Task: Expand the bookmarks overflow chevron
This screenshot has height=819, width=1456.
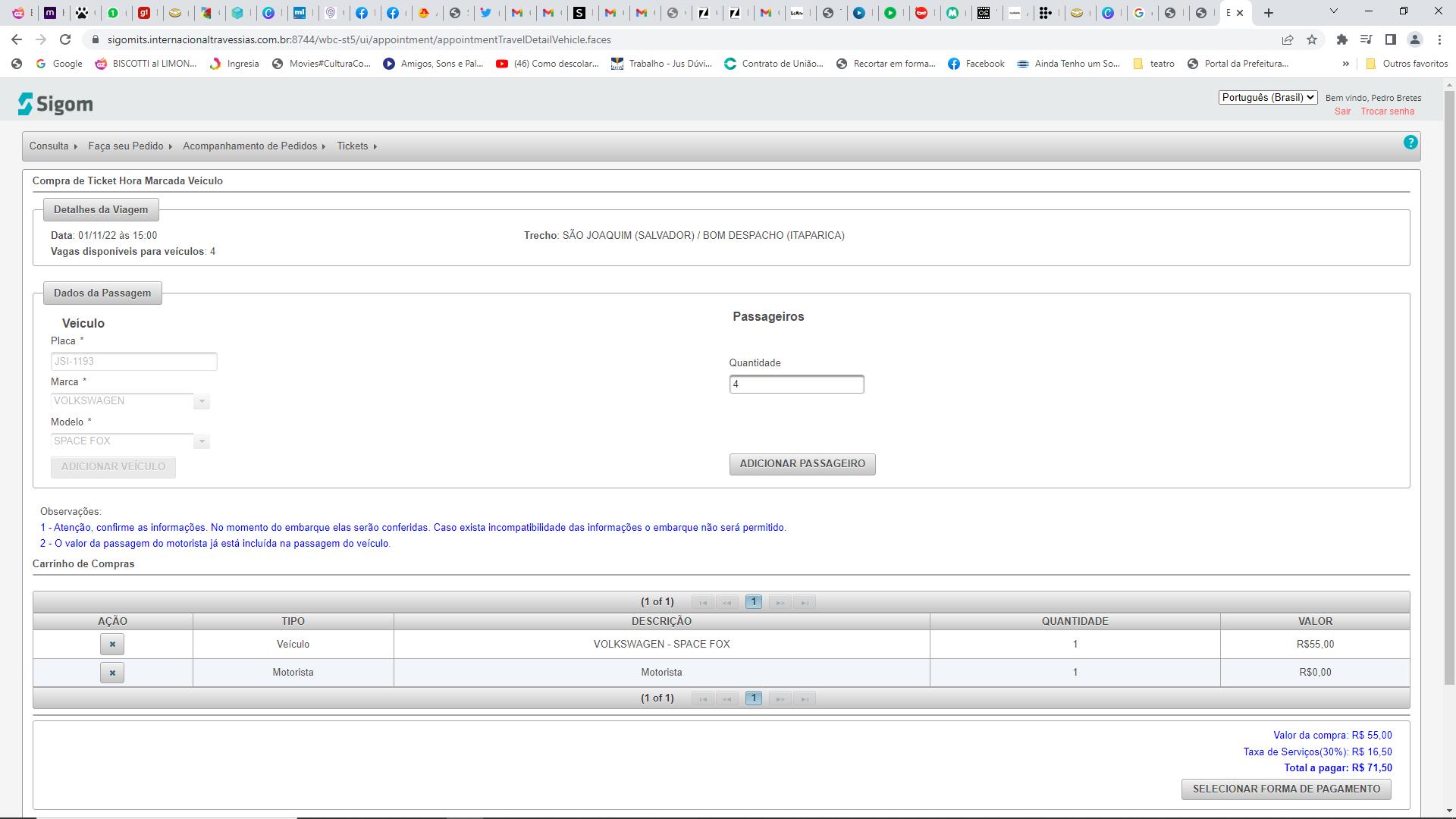Action: tap(1345, 64)
